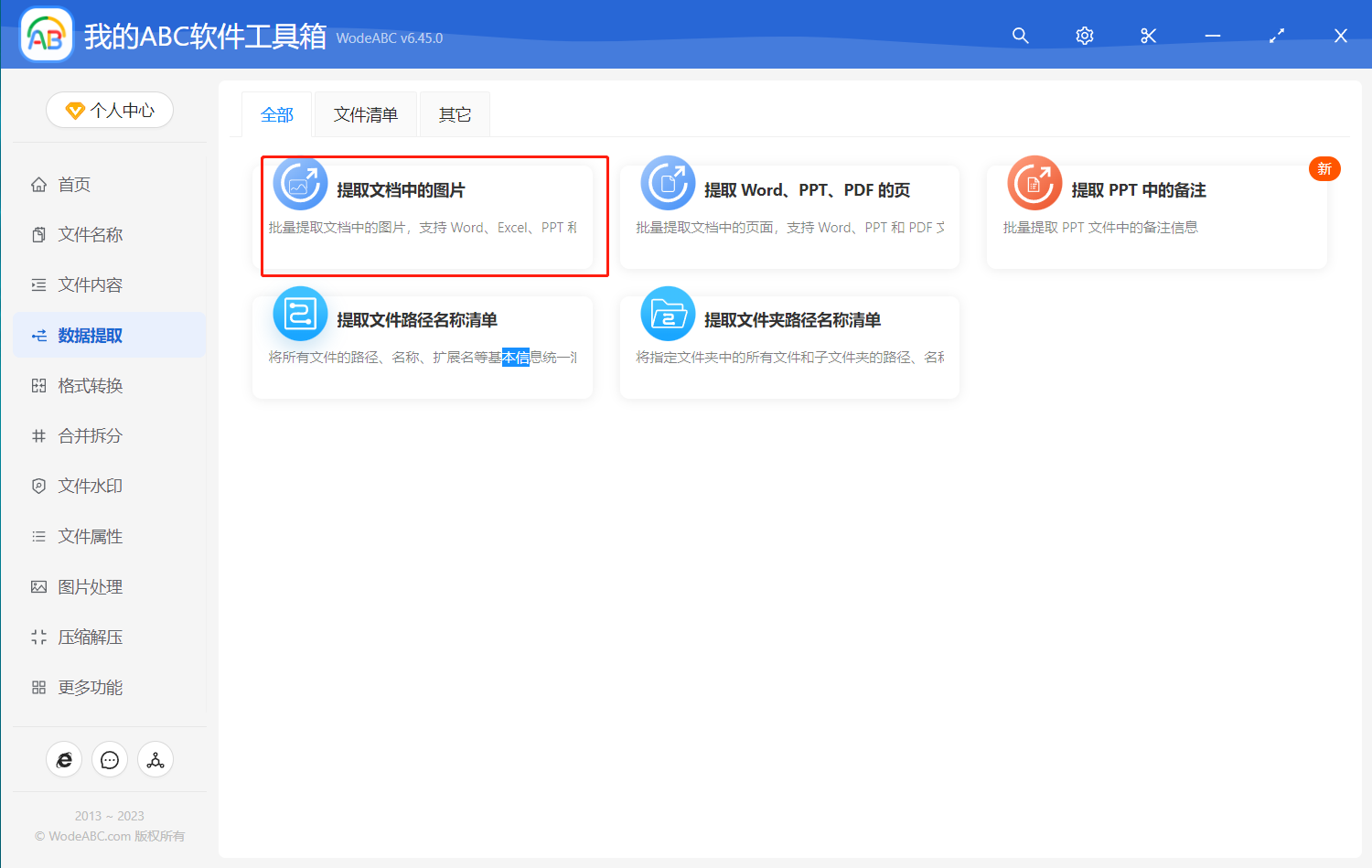Viewport: 1372px width, 868px height.
Task: Open the settings gear in title bar
Action: (x=1084, y=36)
